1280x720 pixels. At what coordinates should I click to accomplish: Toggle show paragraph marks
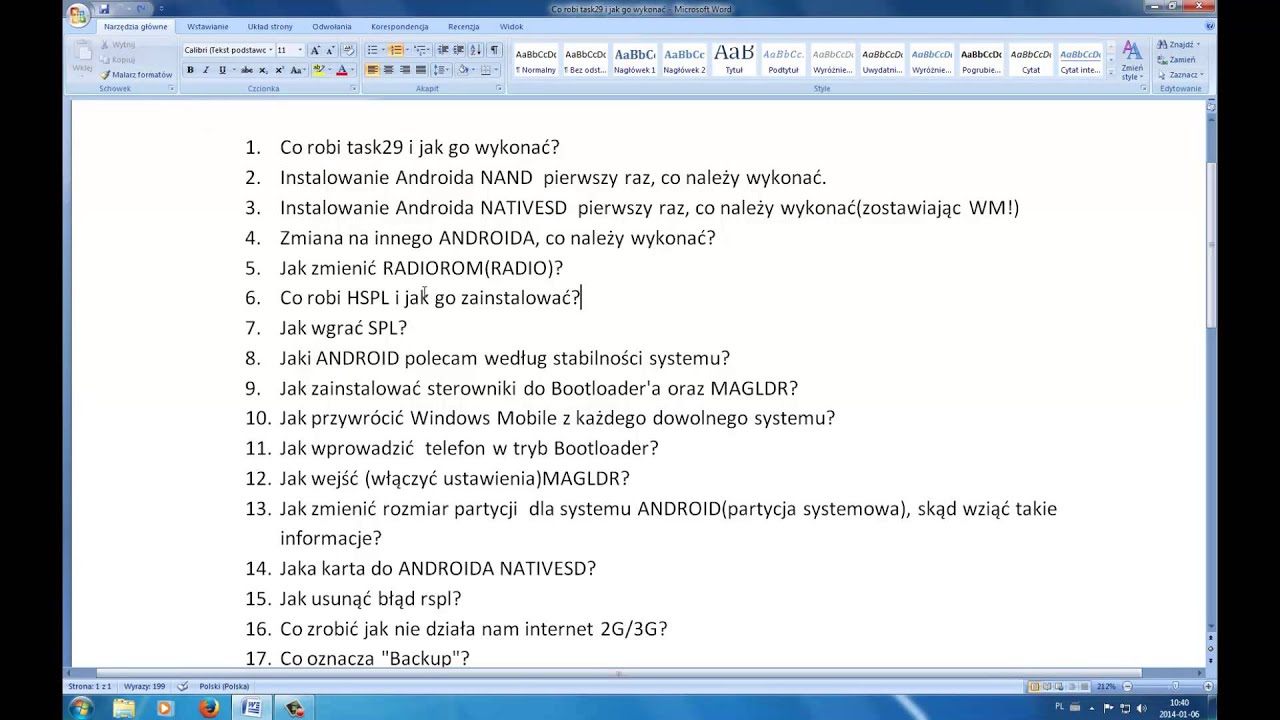494,50
